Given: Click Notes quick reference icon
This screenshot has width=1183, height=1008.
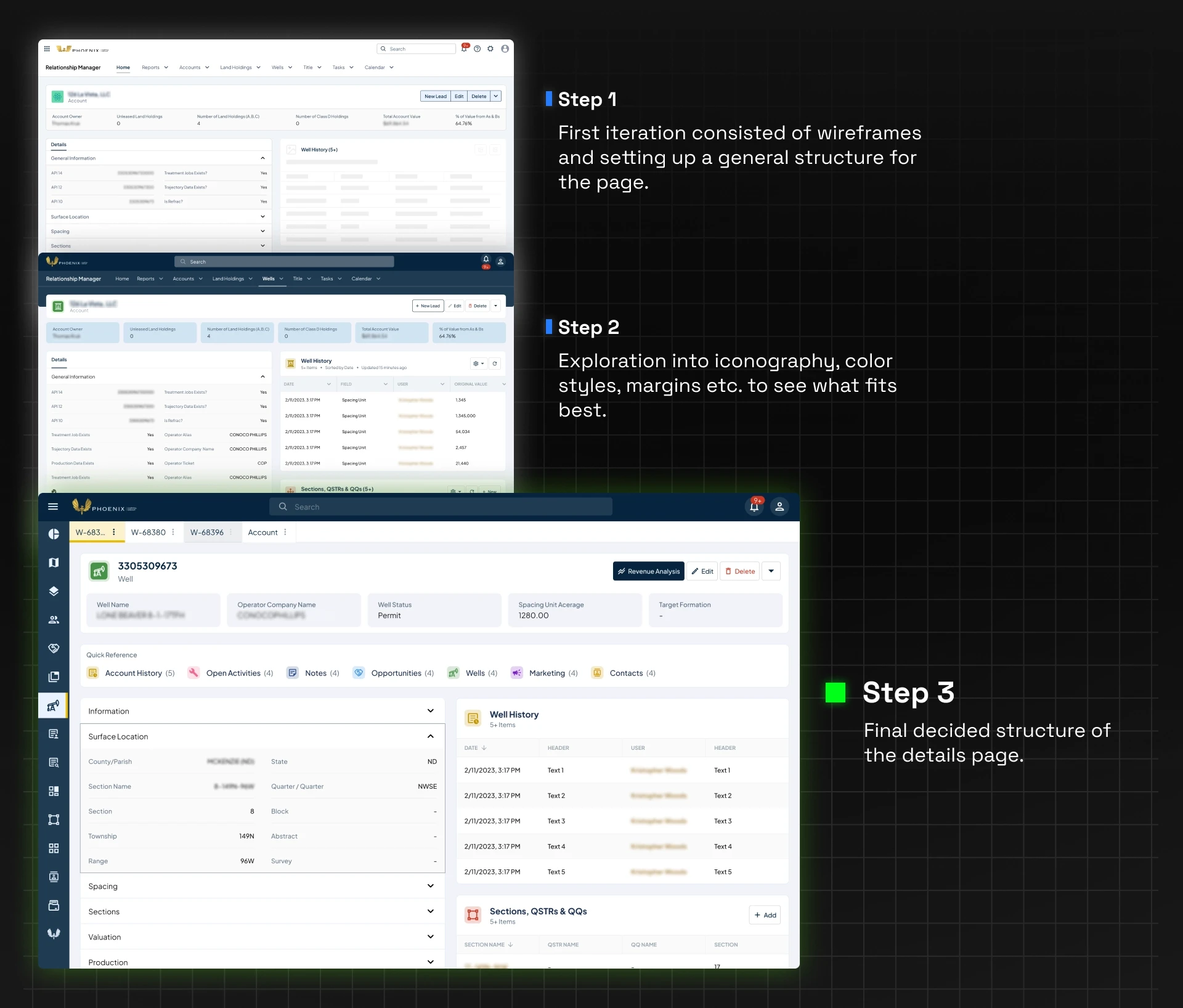Looking at the screenshot, I should 293,673.
